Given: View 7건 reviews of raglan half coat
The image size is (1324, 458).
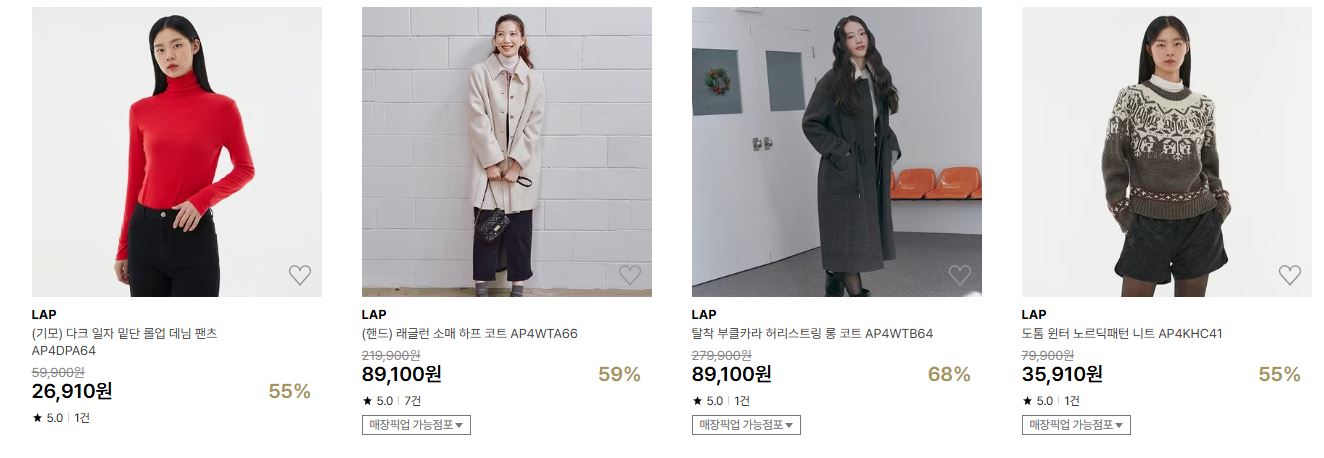Looking at the screenshot, I should click(x=411, y=401).
